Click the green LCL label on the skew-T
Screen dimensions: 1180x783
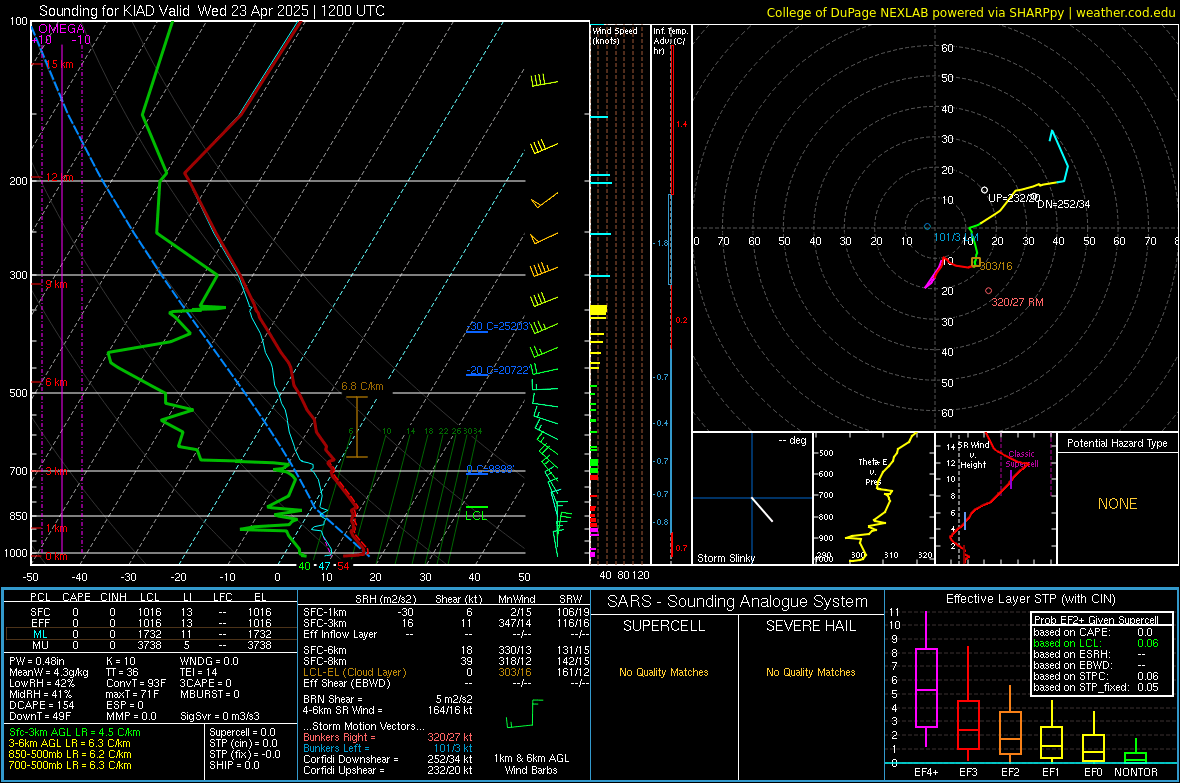point(476,516)
